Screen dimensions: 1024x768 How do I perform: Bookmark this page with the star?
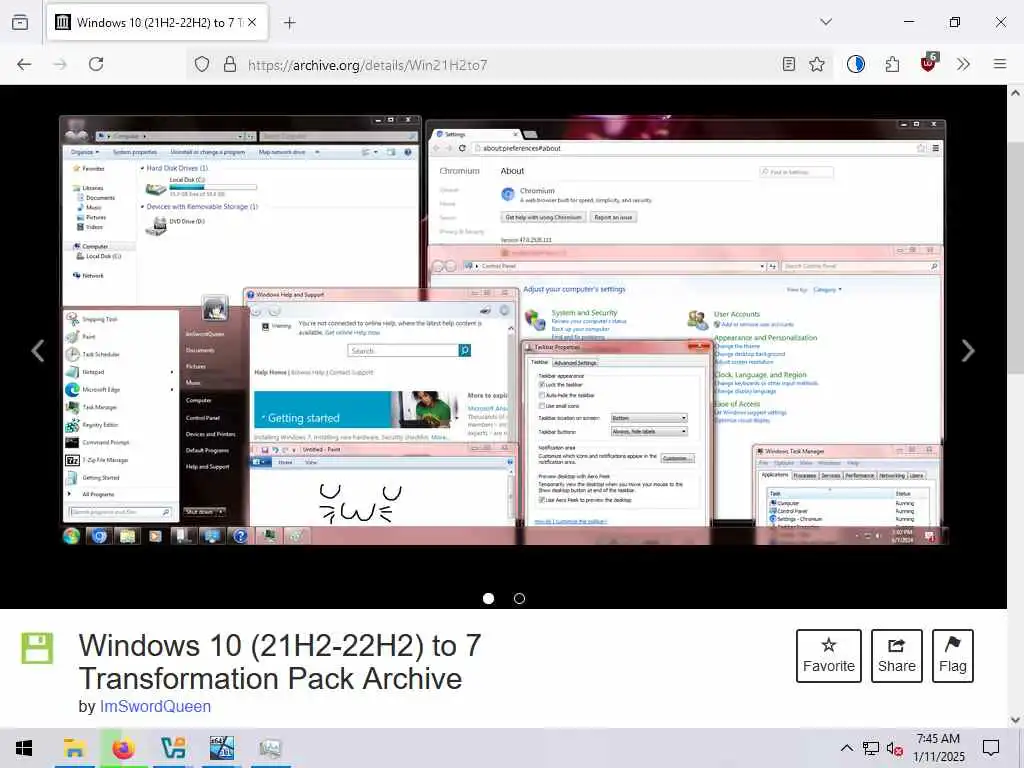click(817, 64)
